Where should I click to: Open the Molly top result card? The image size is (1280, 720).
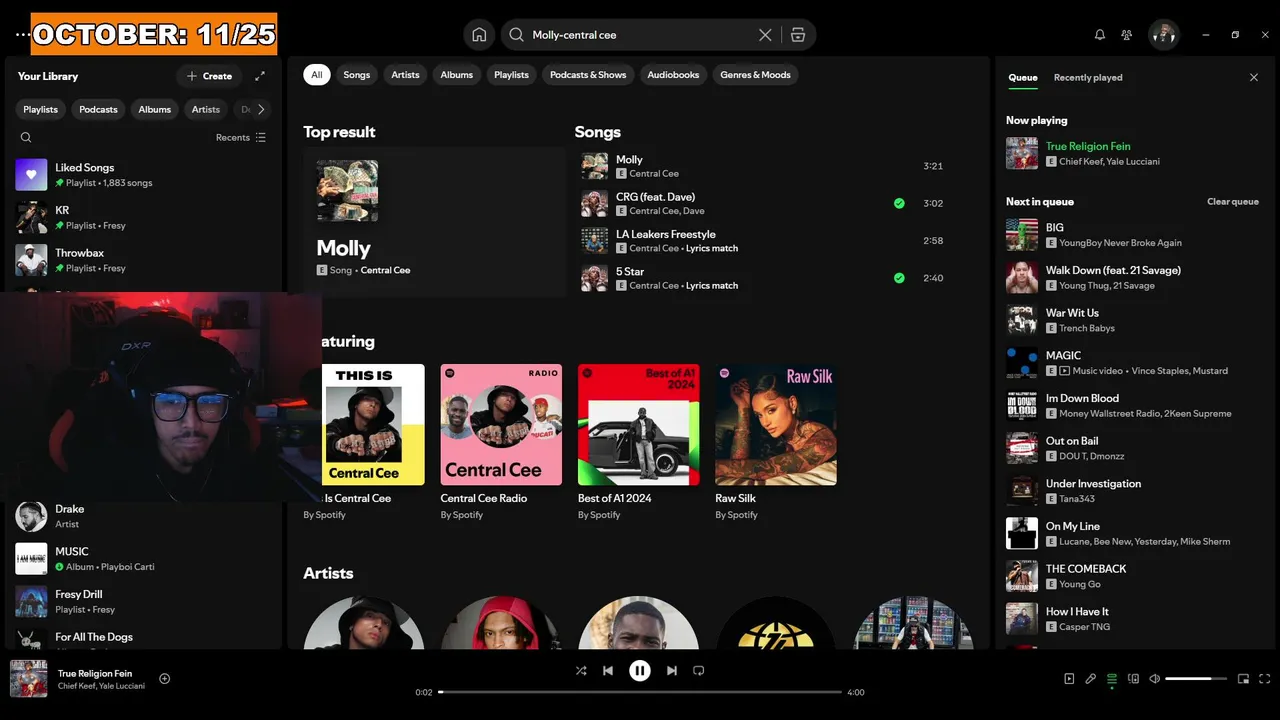[434, 222]
